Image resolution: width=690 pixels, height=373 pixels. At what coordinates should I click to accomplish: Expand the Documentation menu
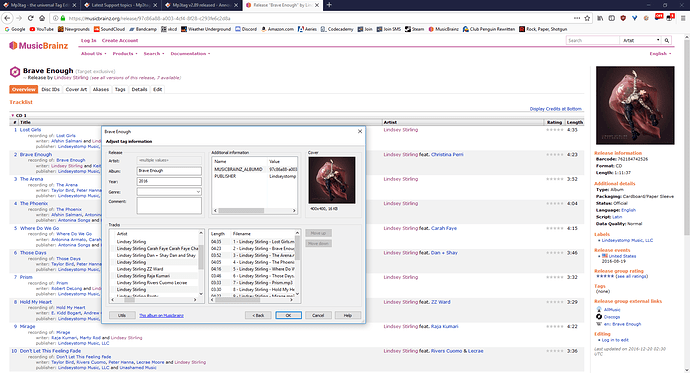[x=190, y=54]
